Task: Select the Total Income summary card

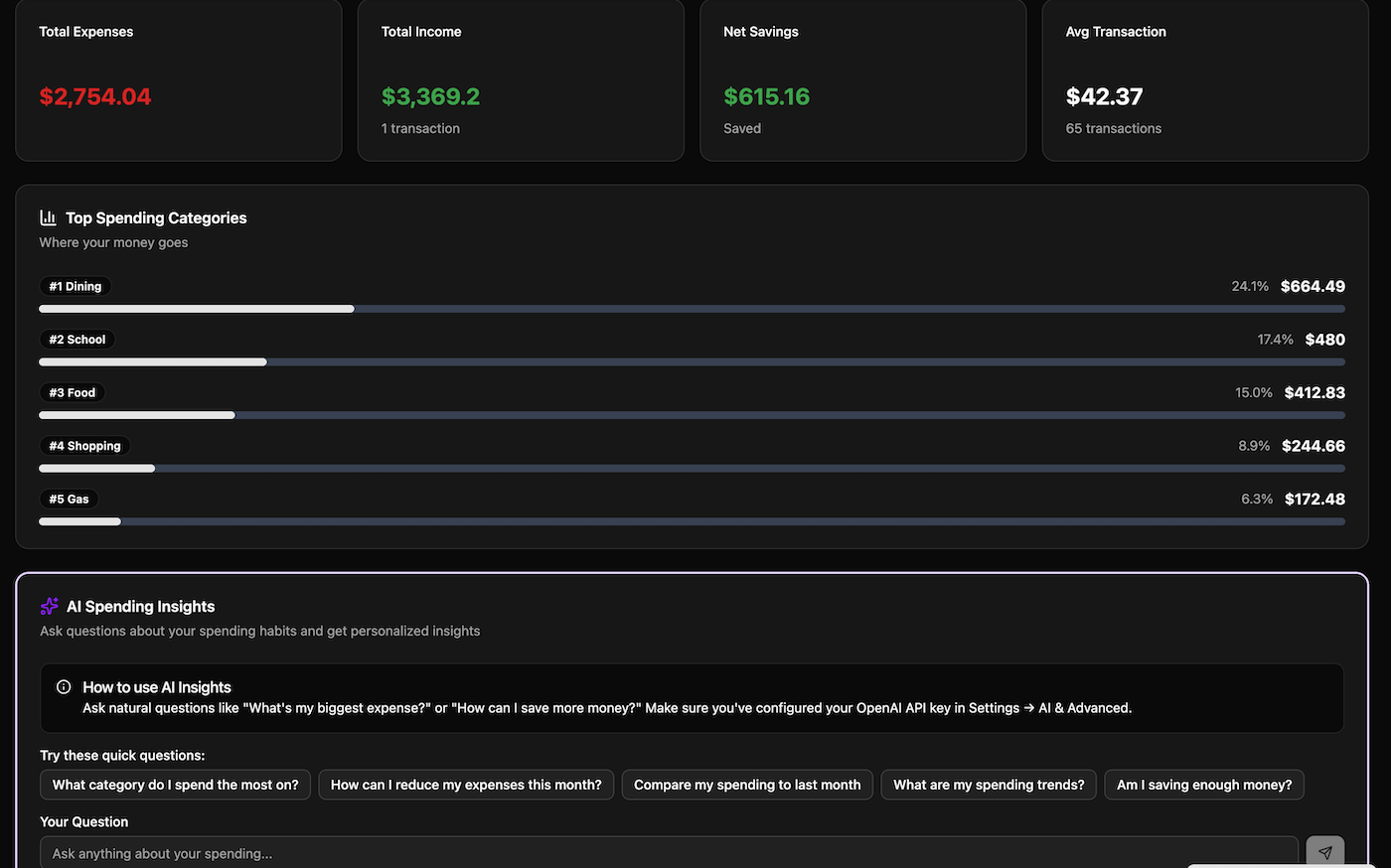Action: pos(520,79)
